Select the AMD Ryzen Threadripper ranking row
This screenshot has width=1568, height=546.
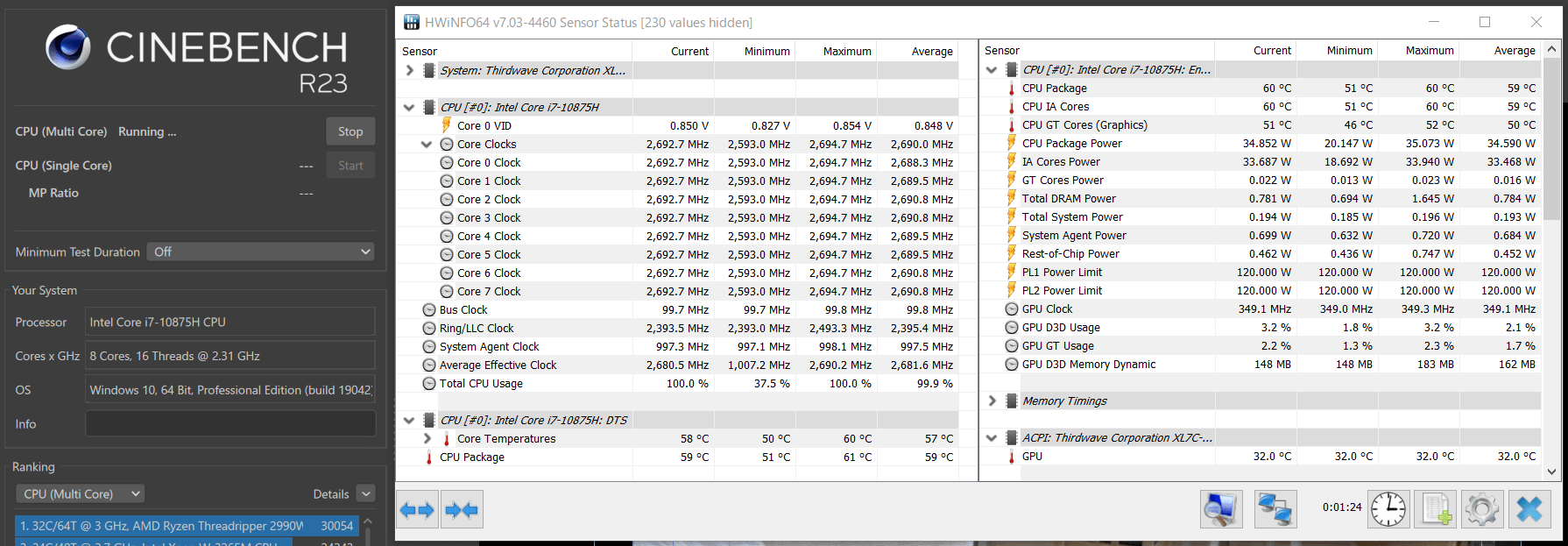187,526
